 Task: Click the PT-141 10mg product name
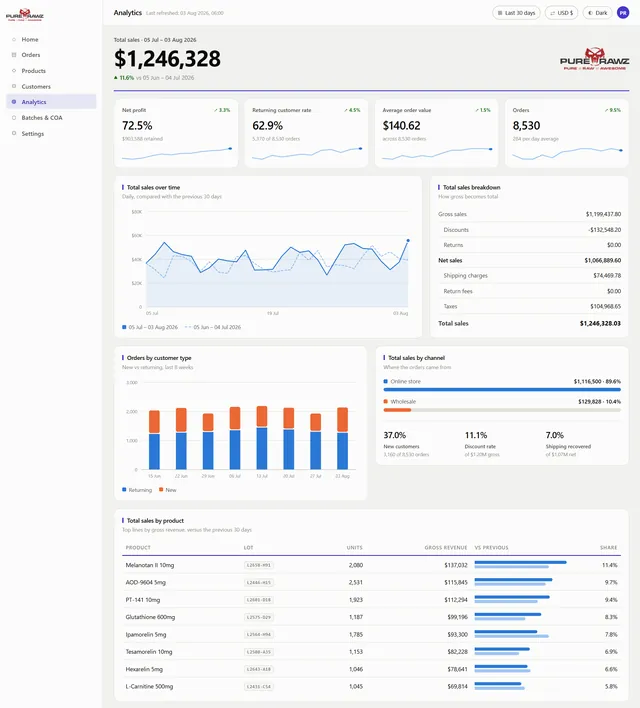click(x=143, y=600)
